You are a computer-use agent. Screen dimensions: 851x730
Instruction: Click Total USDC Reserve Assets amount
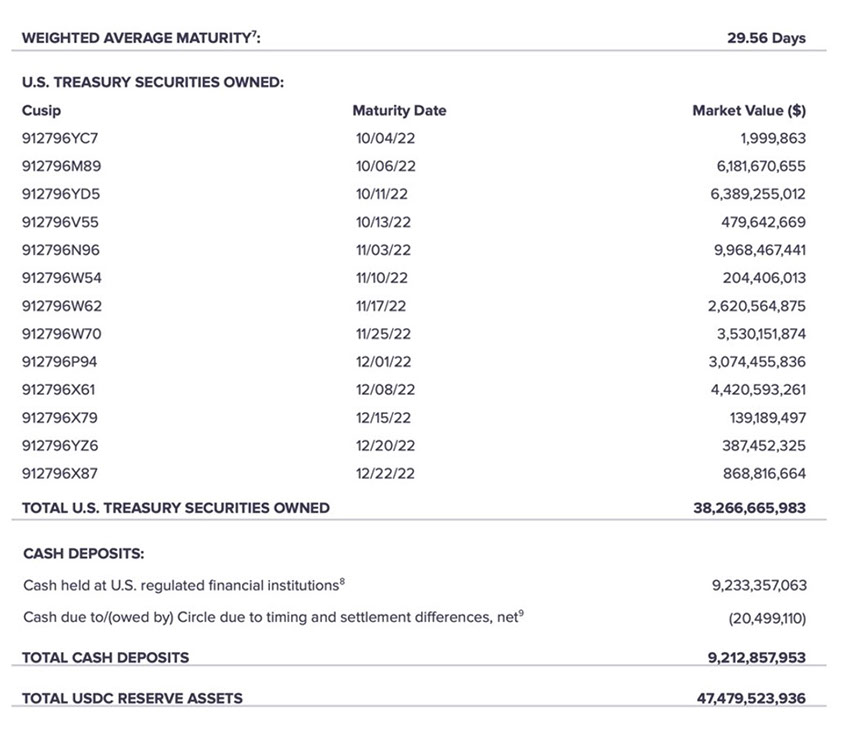(751, 699)
